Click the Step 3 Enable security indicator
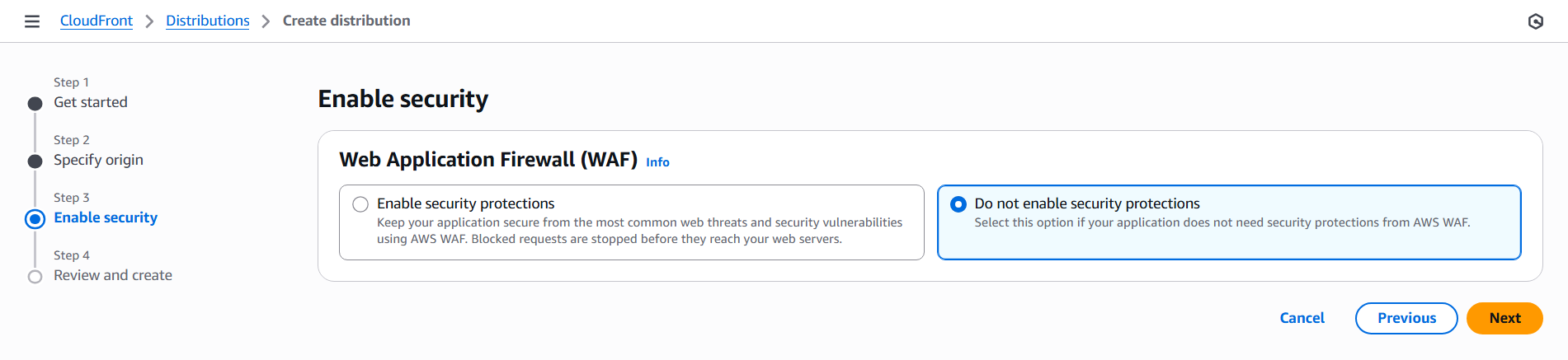 pyautogui.click(x=35, y=219)
